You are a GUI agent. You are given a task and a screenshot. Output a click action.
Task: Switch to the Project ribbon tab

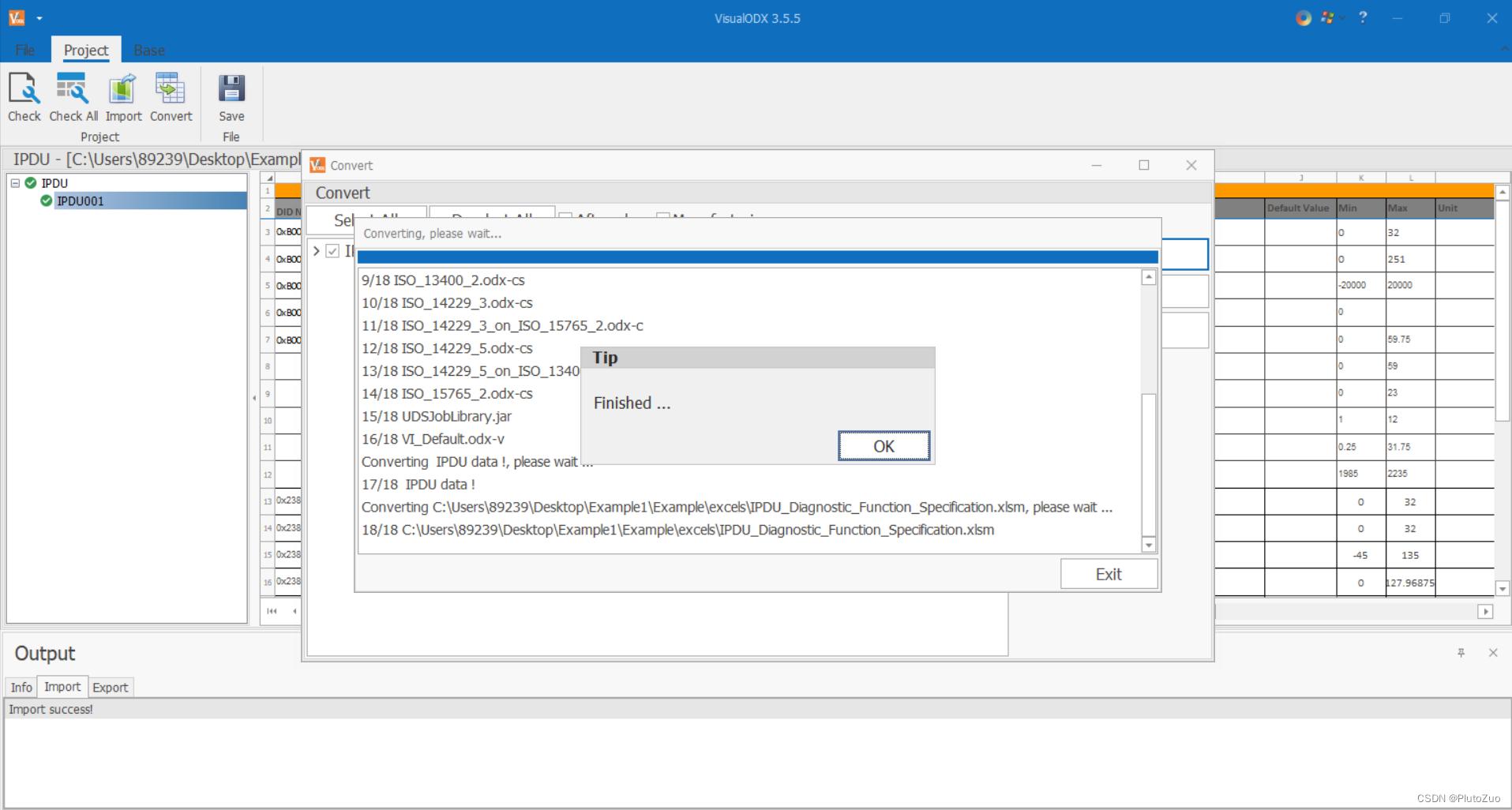point(86,50)
